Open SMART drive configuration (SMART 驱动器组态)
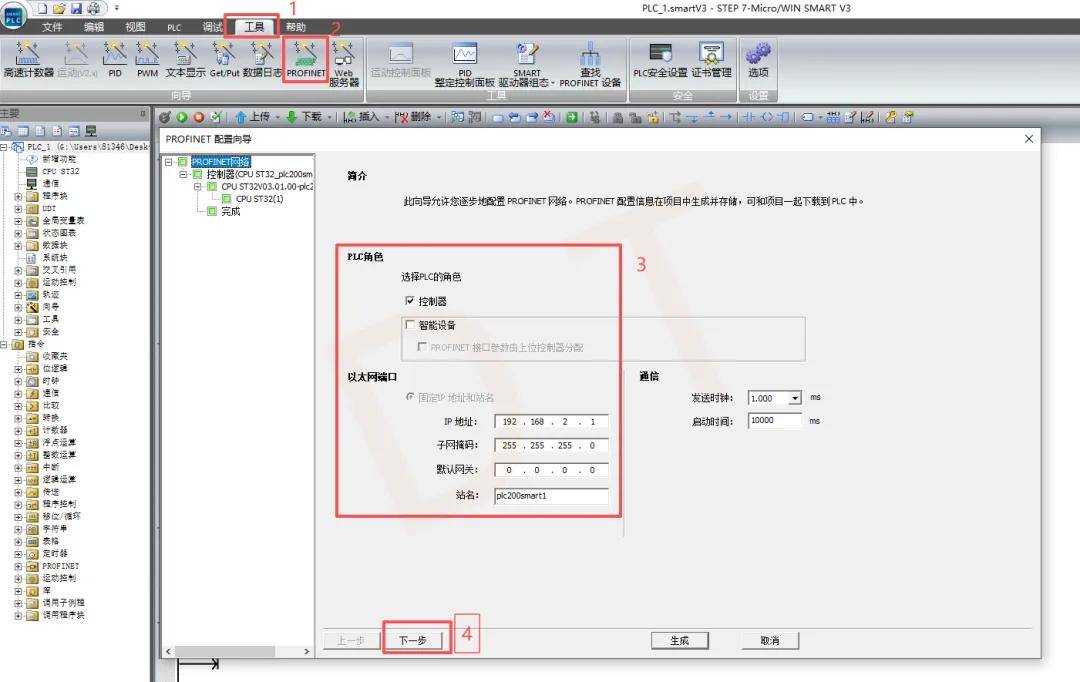Viewport: 1080px width, 682px height. (x=526, y=63)
